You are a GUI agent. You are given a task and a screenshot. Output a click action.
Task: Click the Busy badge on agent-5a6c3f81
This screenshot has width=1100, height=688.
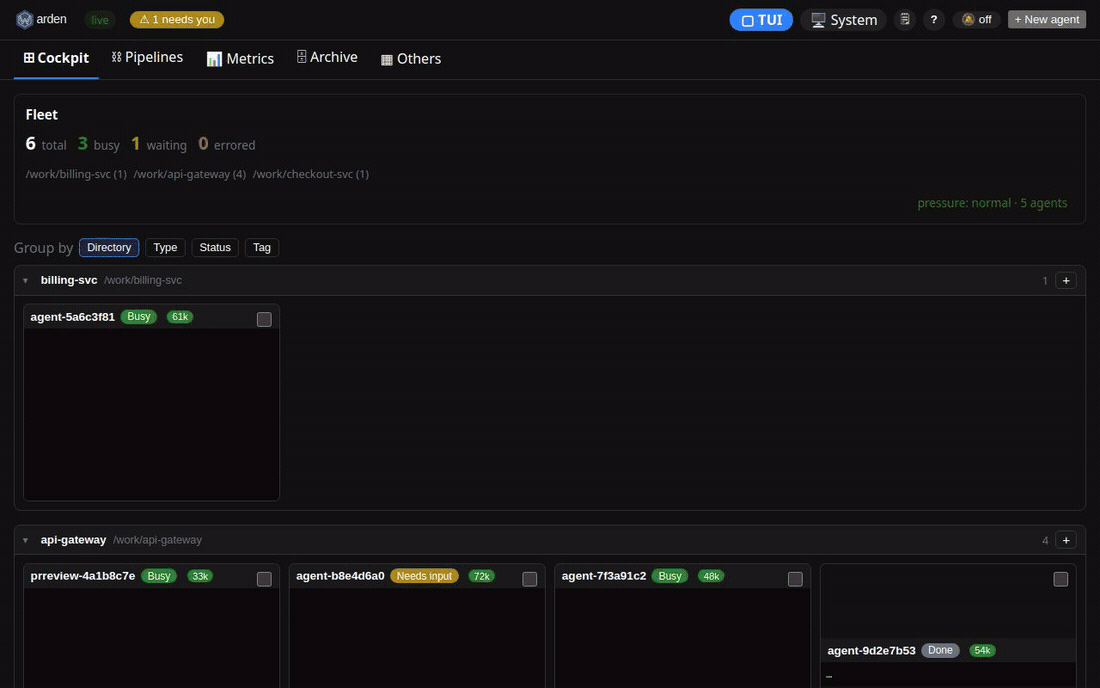coord(139,316)
